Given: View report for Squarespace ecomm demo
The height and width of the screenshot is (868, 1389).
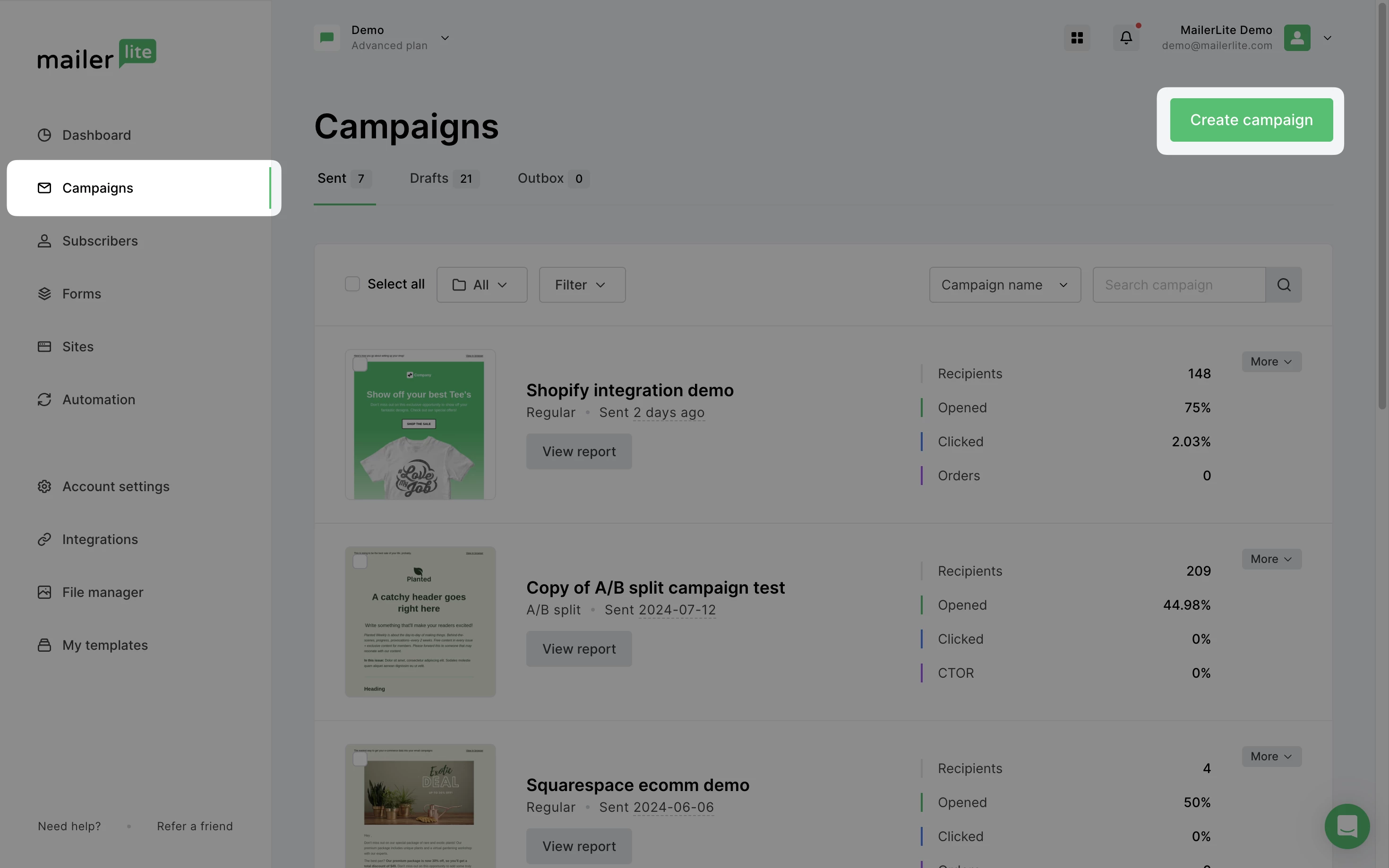Looking at the screenshot, I should click(579, 846).
